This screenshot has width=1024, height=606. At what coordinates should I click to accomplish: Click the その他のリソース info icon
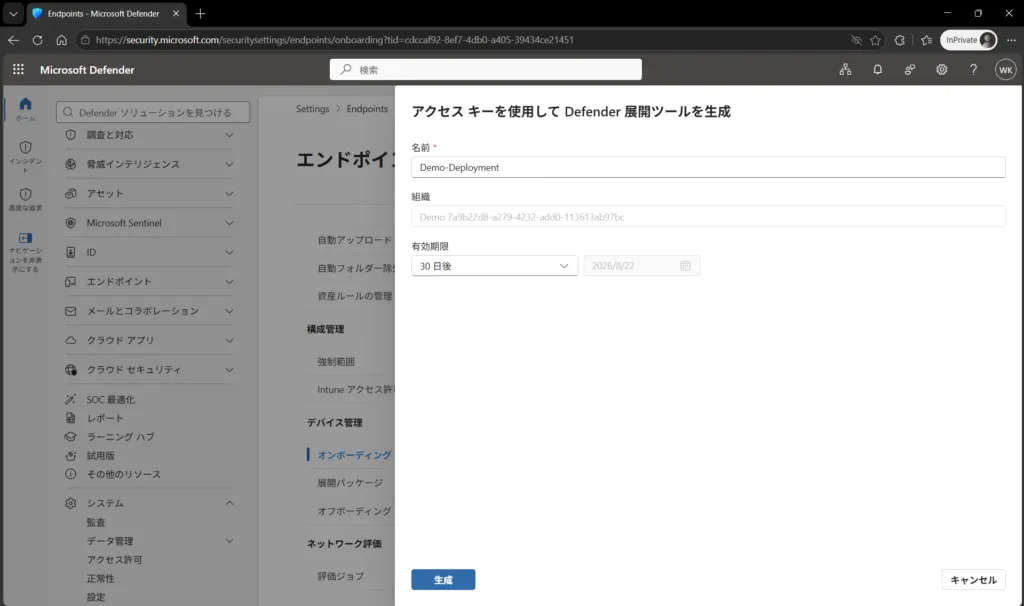point(71,474)
